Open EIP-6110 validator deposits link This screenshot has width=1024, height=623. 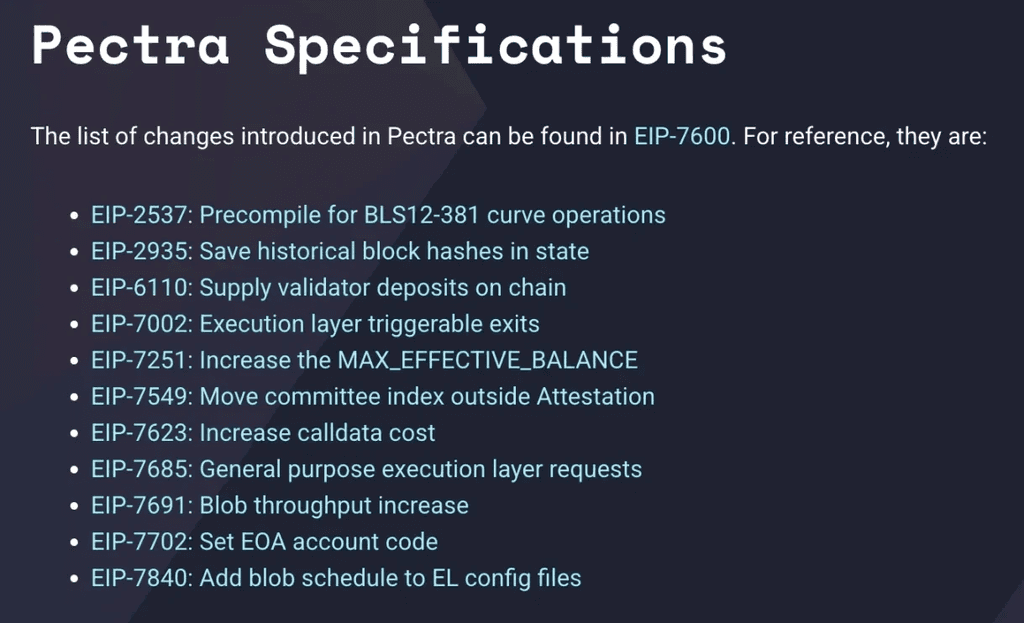[x=328, y=288]
